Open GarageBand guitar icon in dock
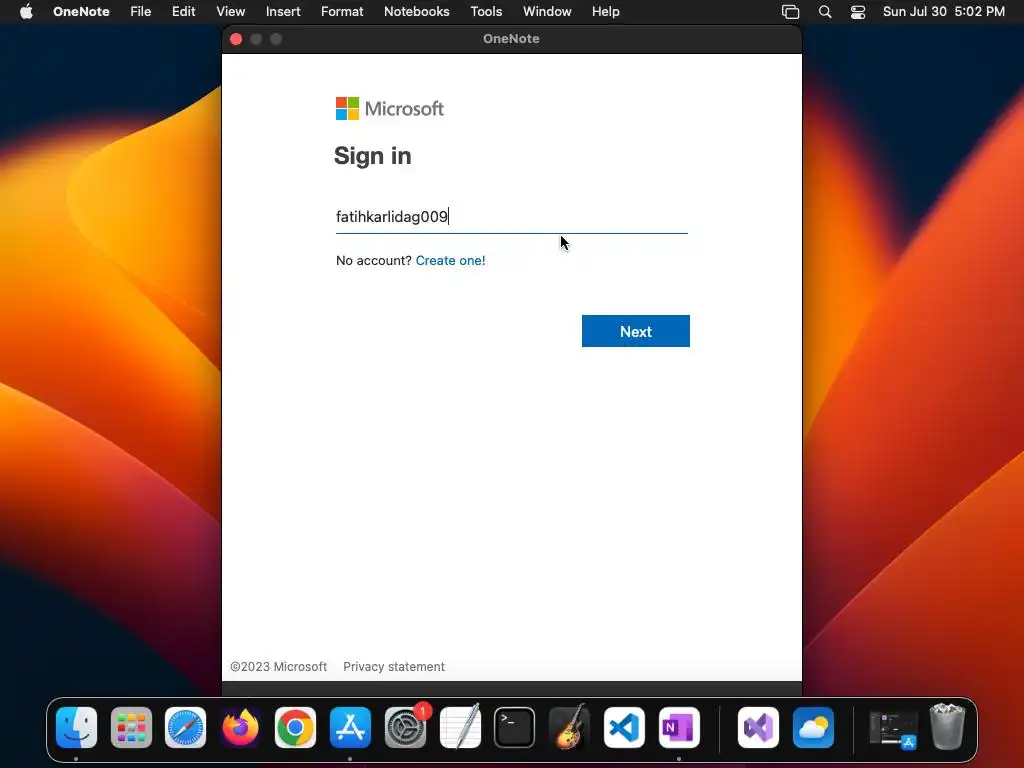This screenshot has height=768, width=1024. point(569,728)
